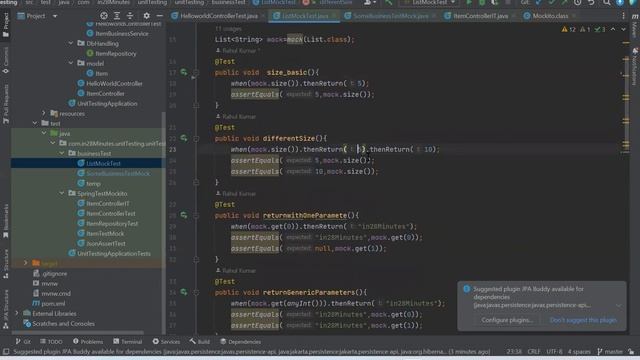Expand the resources folder
Viewport: 640px width, 360px height.
44,113
